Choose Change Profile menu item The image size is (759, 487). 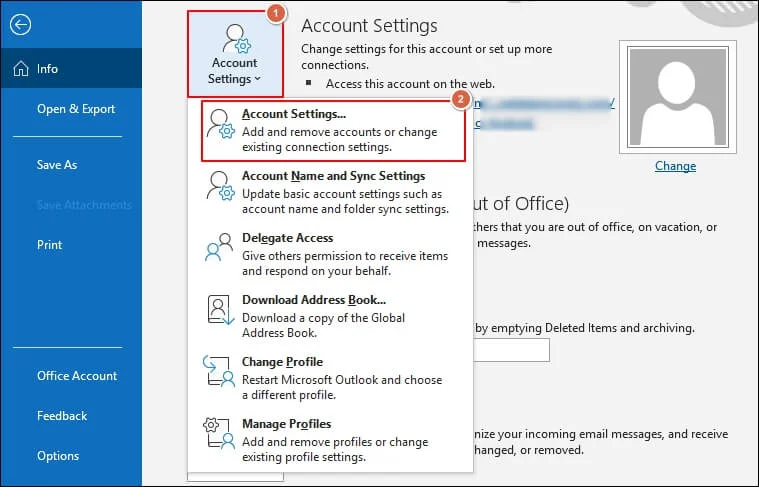330,378
